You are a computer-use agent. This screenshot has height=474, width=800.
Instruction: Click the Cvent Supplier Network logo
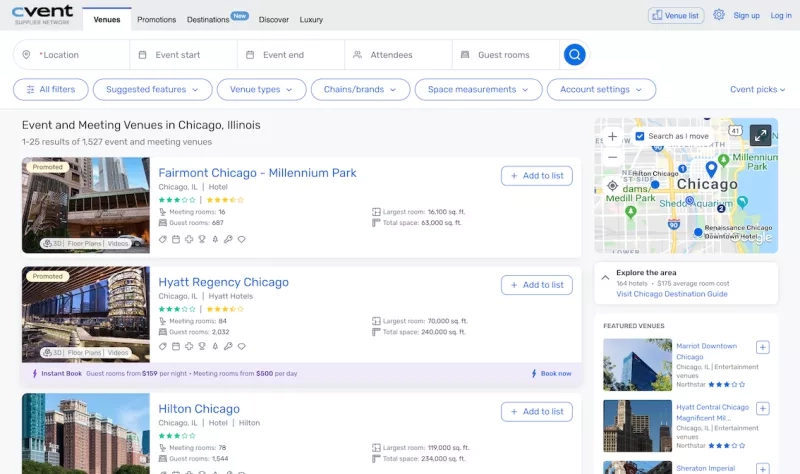(x=42, y=15)
